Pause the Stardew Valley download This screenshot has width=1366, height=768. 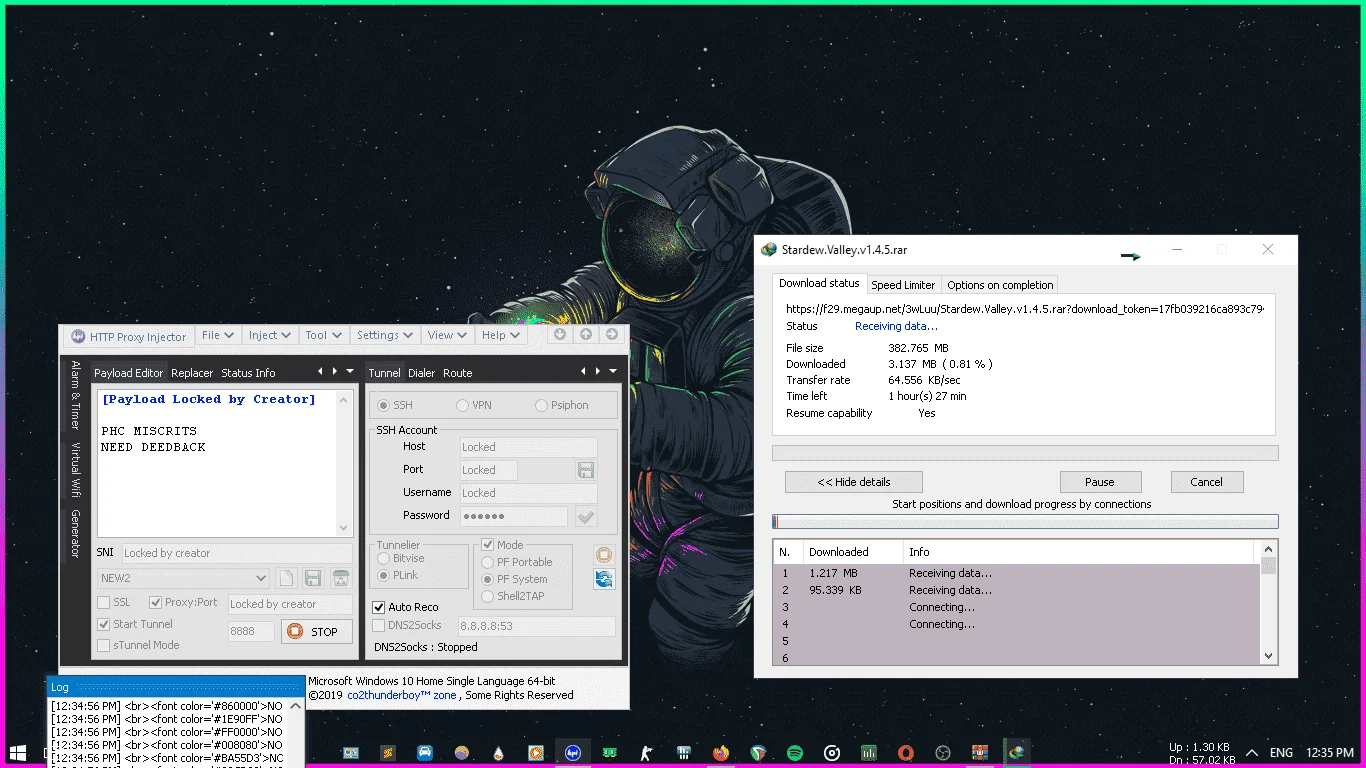pos(1100,482)
